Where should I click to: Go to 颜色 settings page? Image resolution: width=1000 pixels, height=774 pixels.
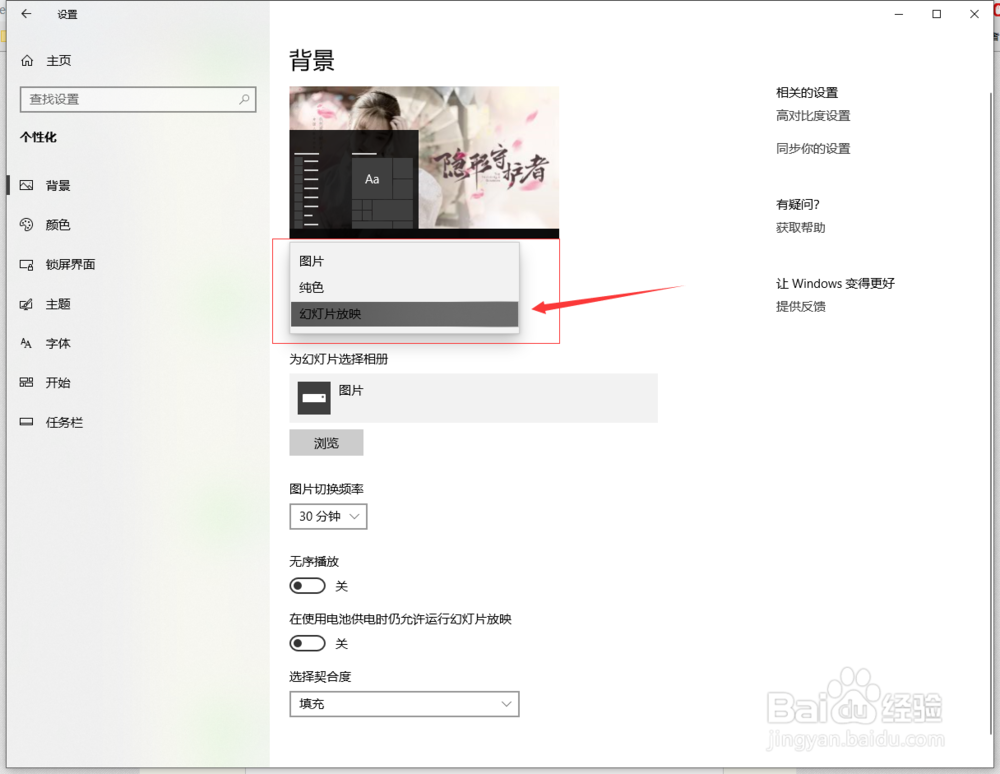click(58, 224)
